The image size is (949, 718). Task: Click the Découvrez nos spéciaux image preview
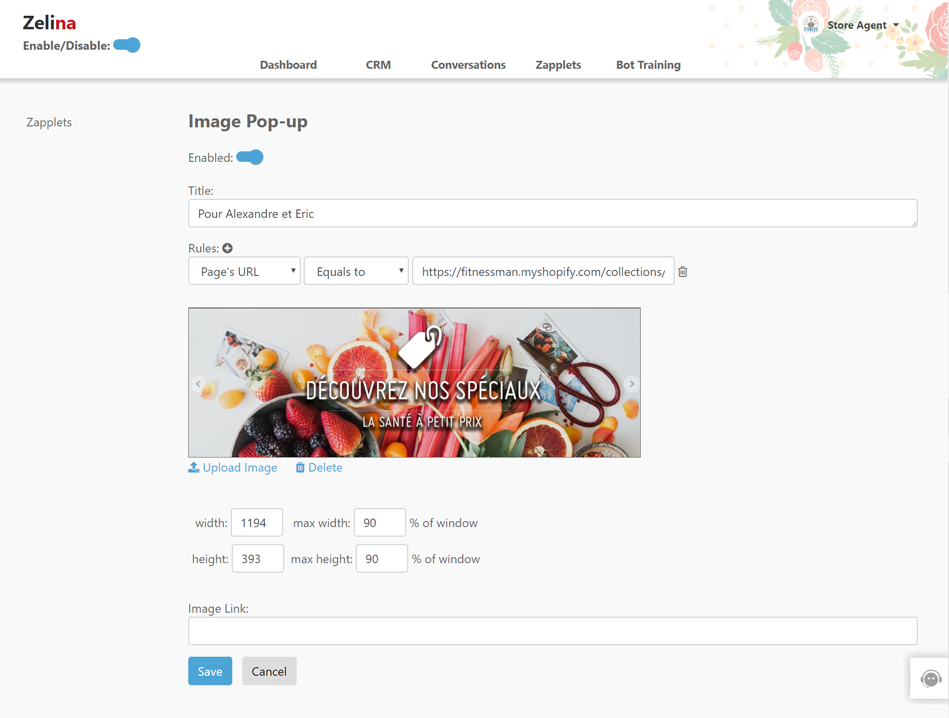415,383
